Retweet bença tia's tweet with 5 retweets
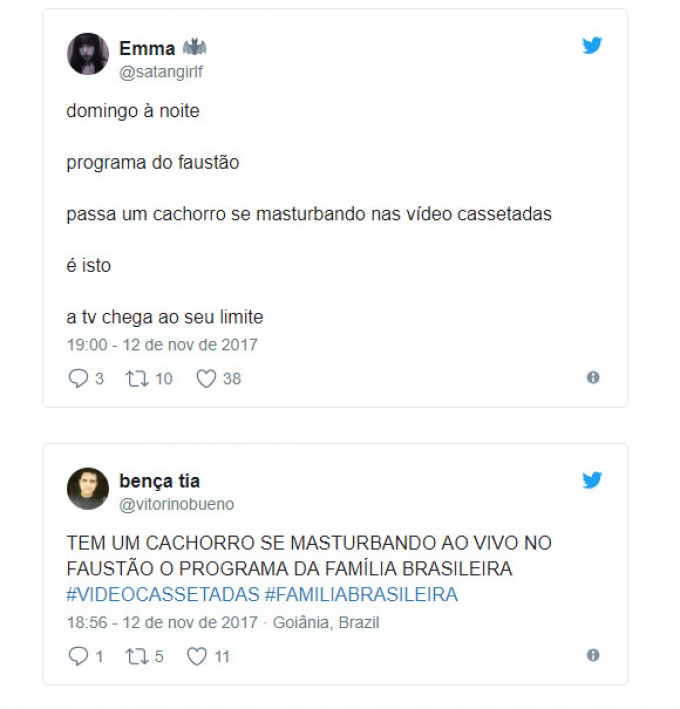The height and width of the screenshot is (709, 680). pos(137,656)
